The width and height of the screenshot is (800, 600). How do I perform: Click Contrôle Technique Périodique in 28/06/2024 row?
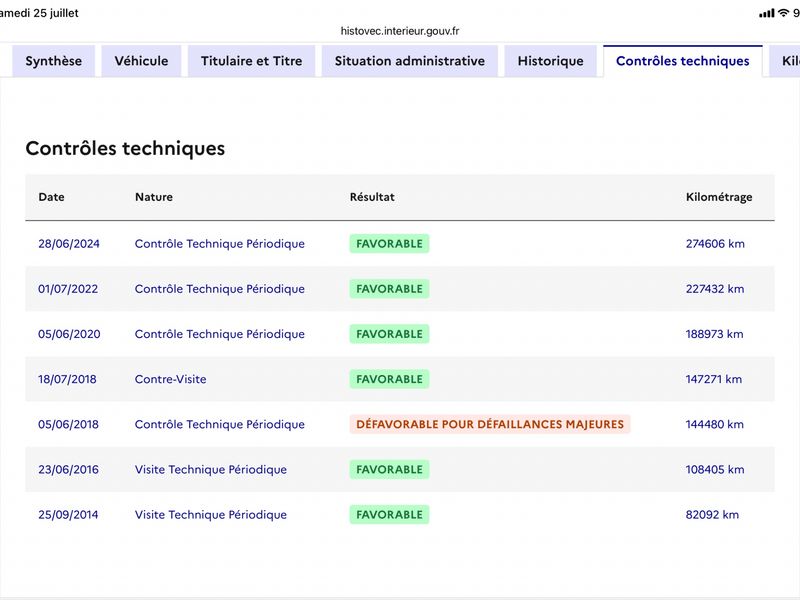point(220,244)
